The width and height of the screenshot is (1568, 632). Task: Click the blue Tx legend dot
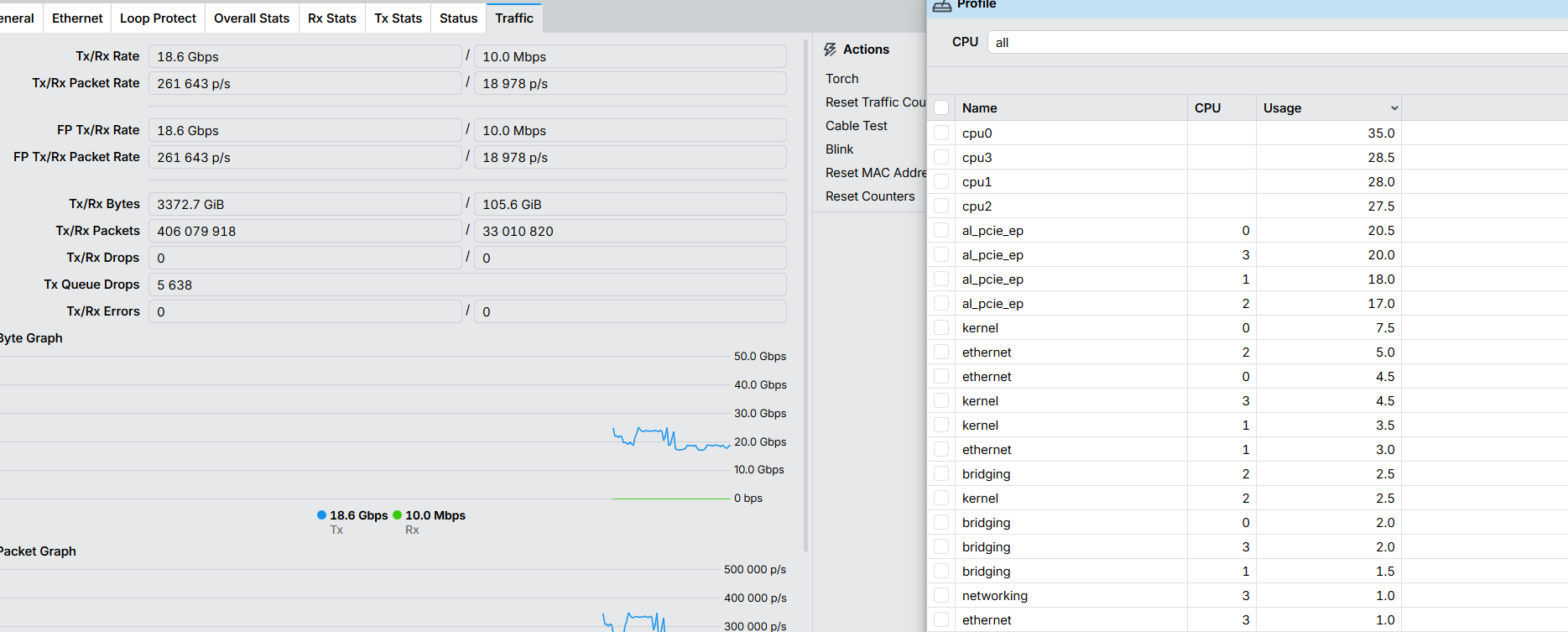(321, 515)
